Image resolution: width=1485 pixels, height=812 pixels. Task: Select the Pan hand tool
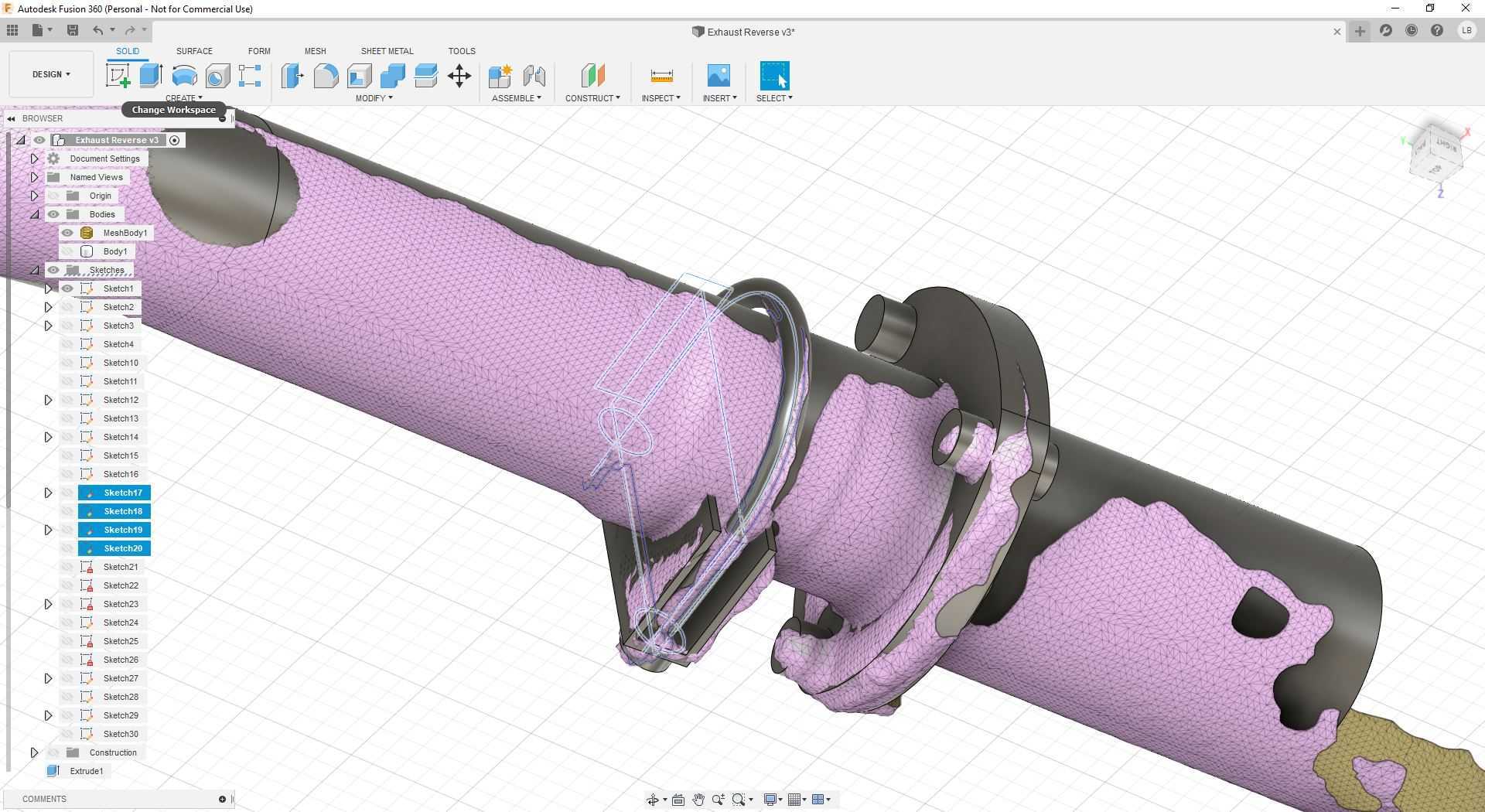pos(698,800)
